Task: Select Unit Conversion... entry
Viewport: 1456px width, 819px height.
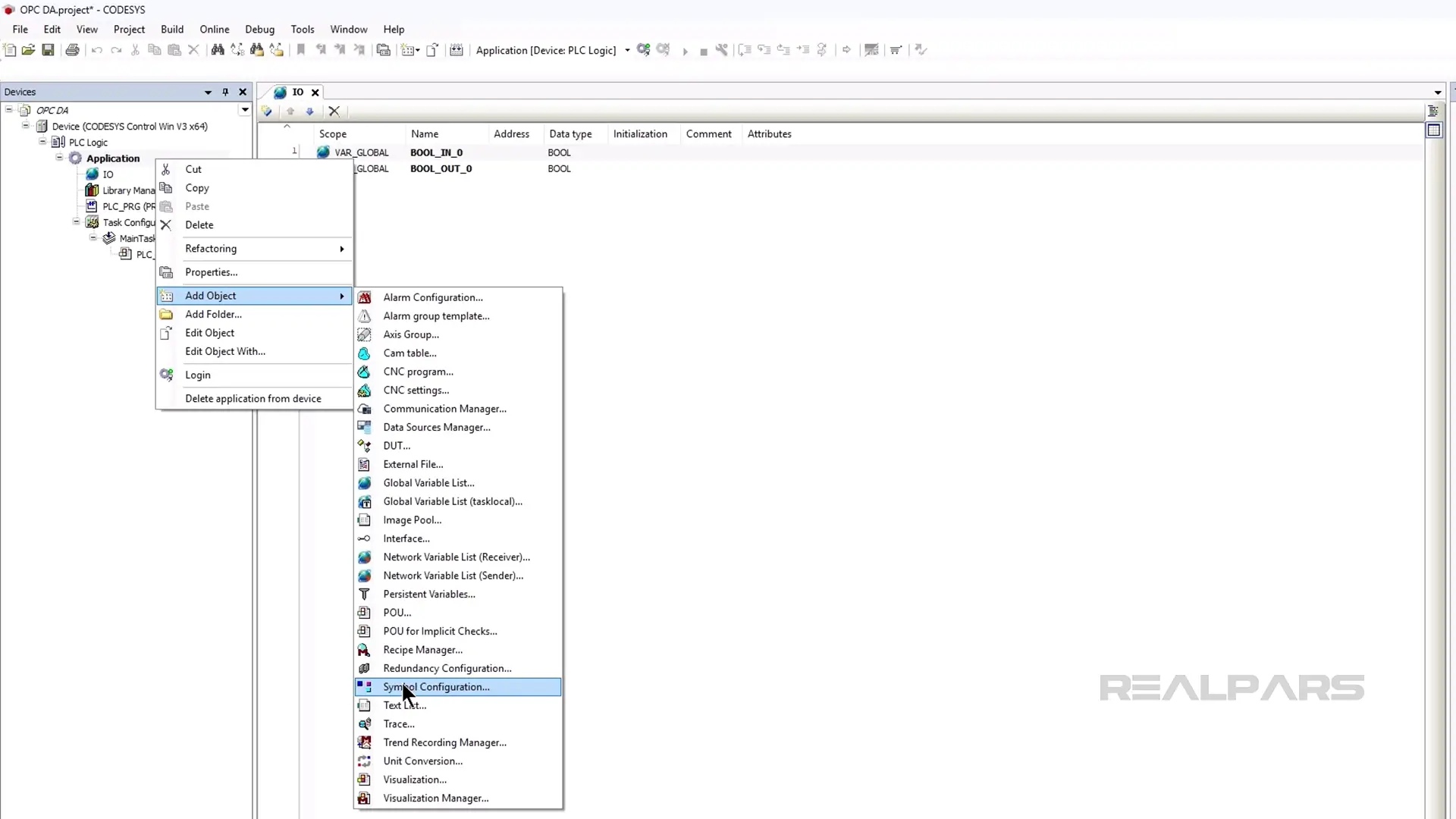Action: pos(458,761)
